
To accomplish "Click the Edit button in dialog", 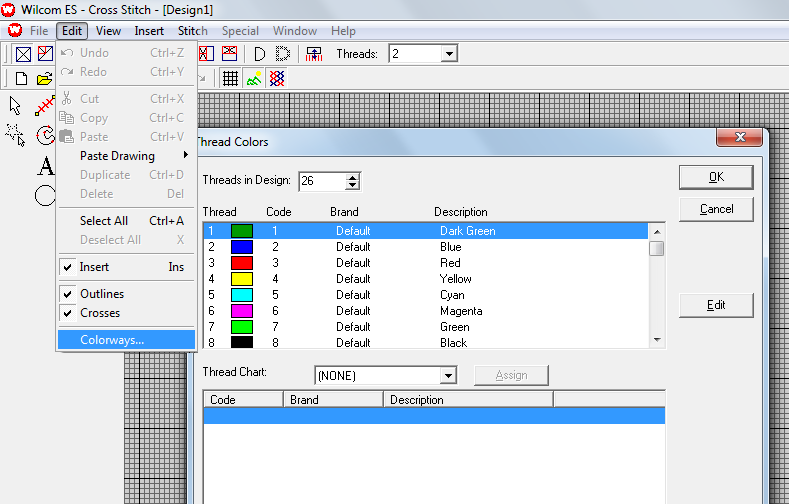I will coord(715,305).
